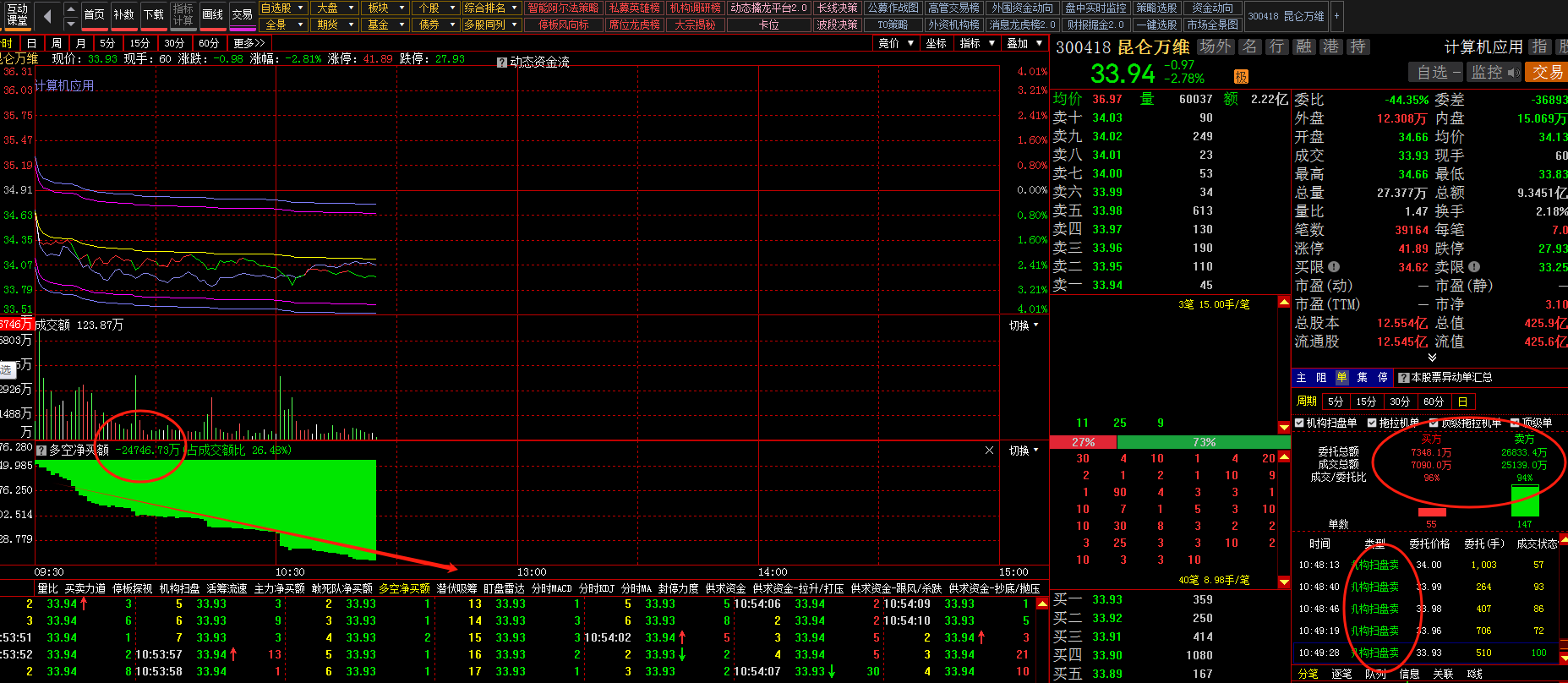Image resolution: width=1568 pixels, height=683 pixels.
Task: Expand the 全景 dropdown
Action: click(x=282, y=25)
